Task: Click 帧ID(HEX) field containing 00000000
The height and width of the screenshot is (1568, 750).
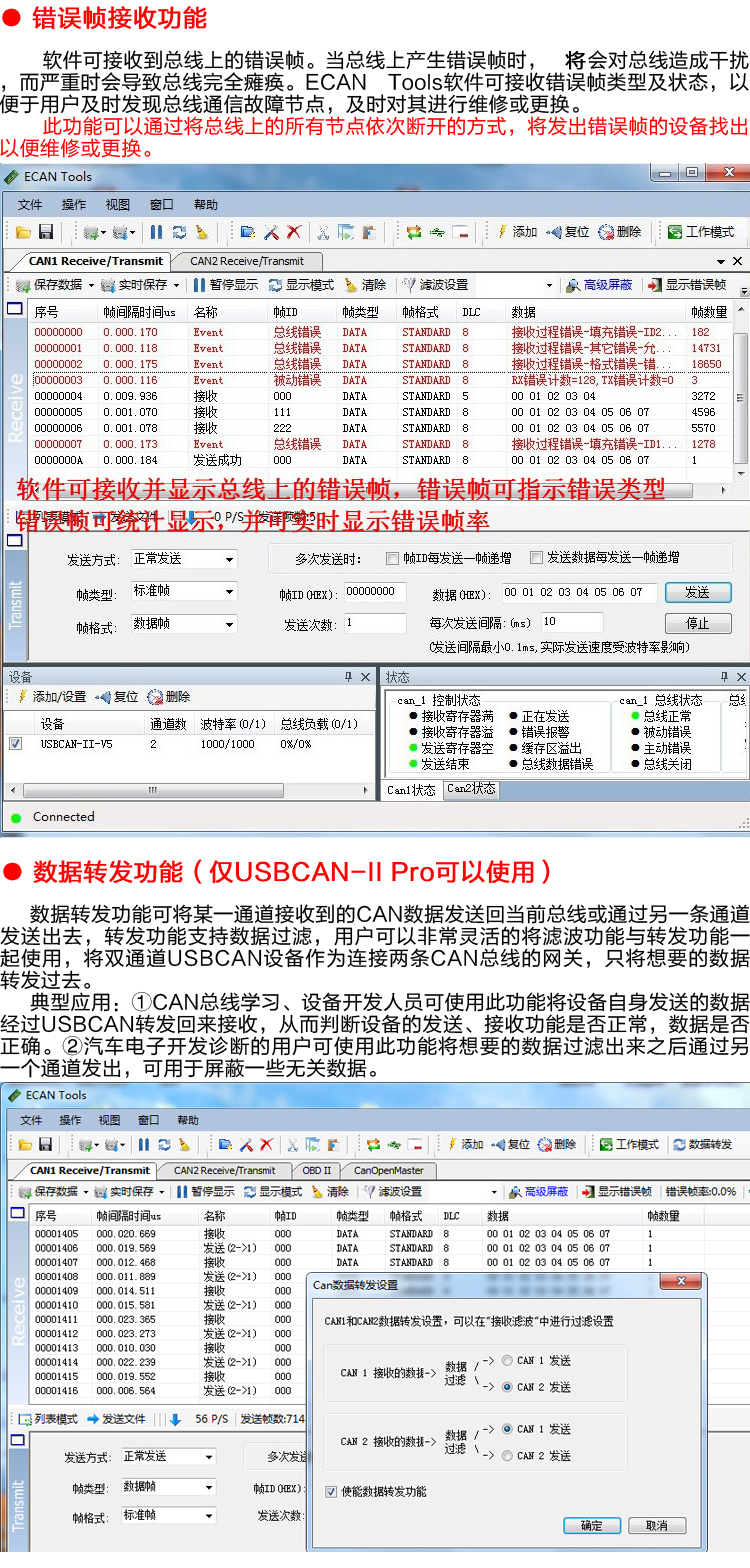Action: coord(375,592)
